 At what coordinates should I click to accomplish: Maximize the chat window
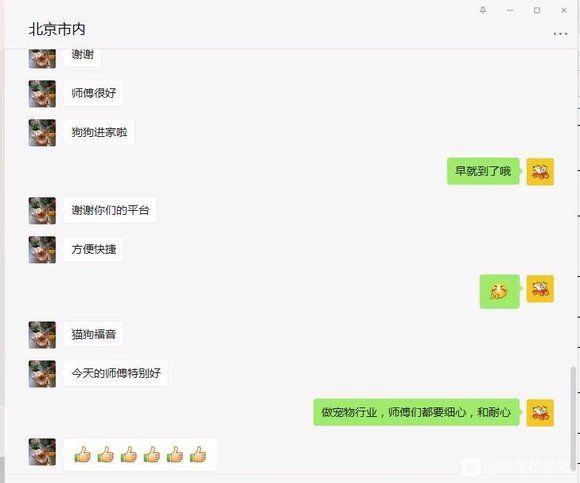(x=537, y=10)
